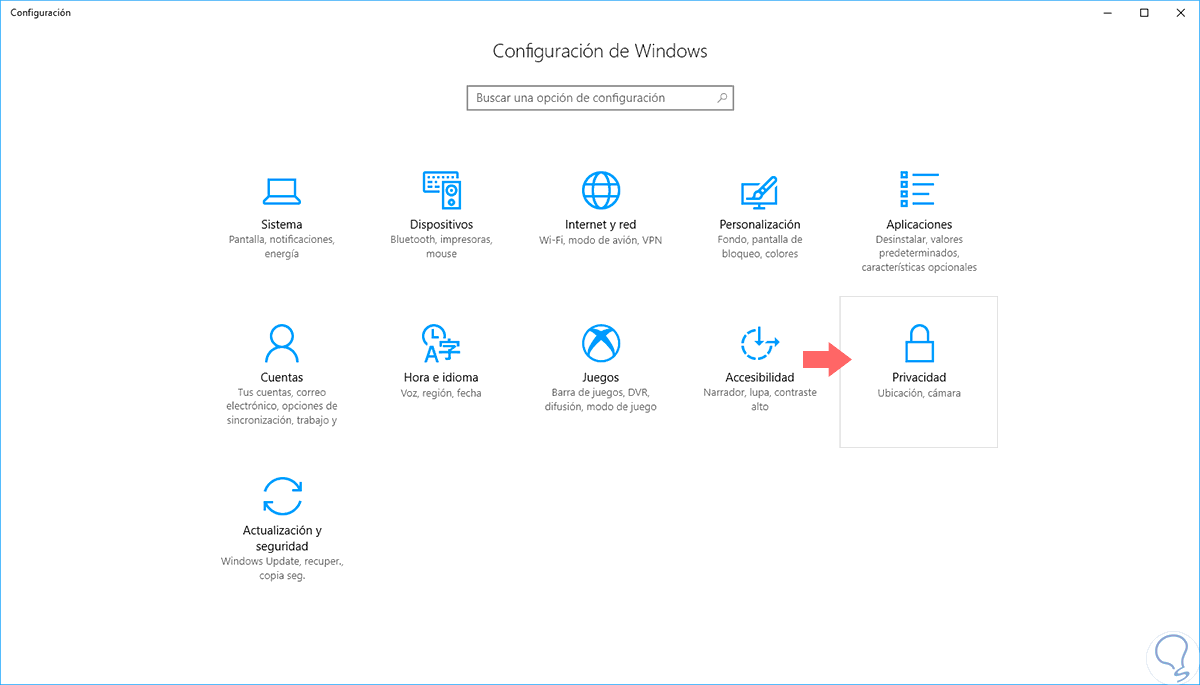Screen dimensions: 1200x685
Task: Select the Sistema label
Action: pyautogui.click(x=281, y=225)
